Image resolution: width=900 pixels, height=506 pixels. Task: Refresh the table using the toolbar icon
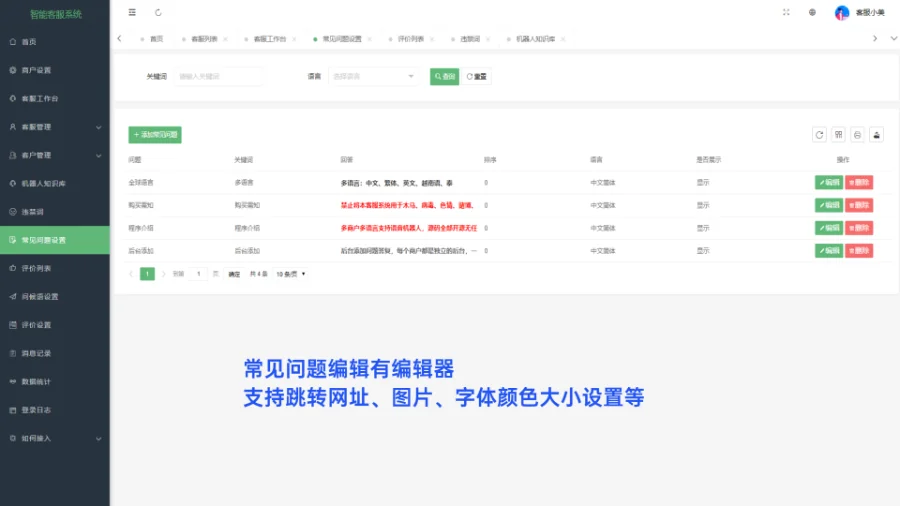click(819, 135)
